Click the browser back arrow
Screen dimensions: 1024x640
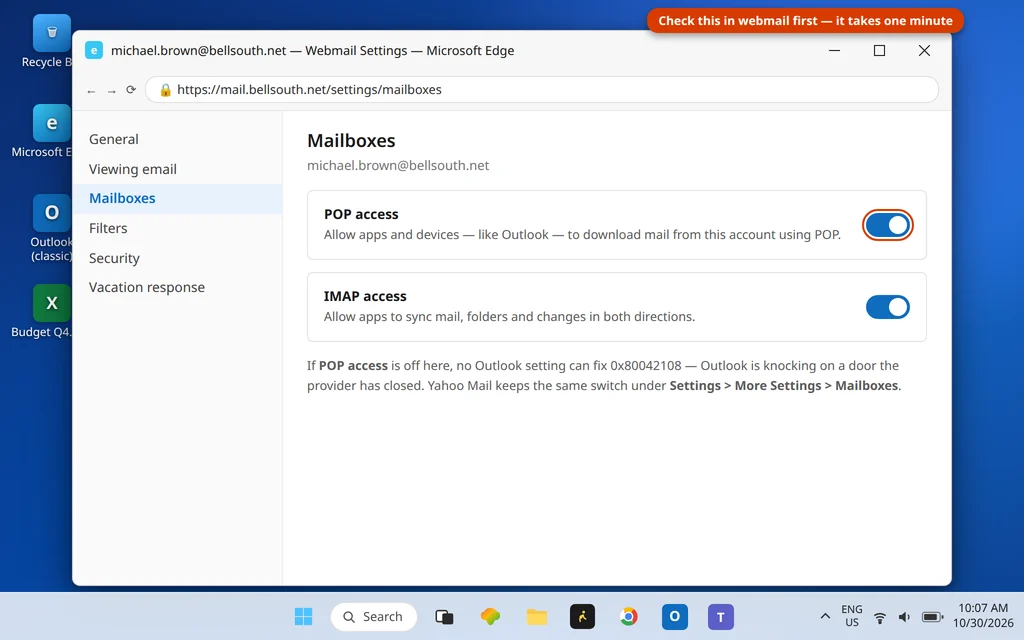91,91
